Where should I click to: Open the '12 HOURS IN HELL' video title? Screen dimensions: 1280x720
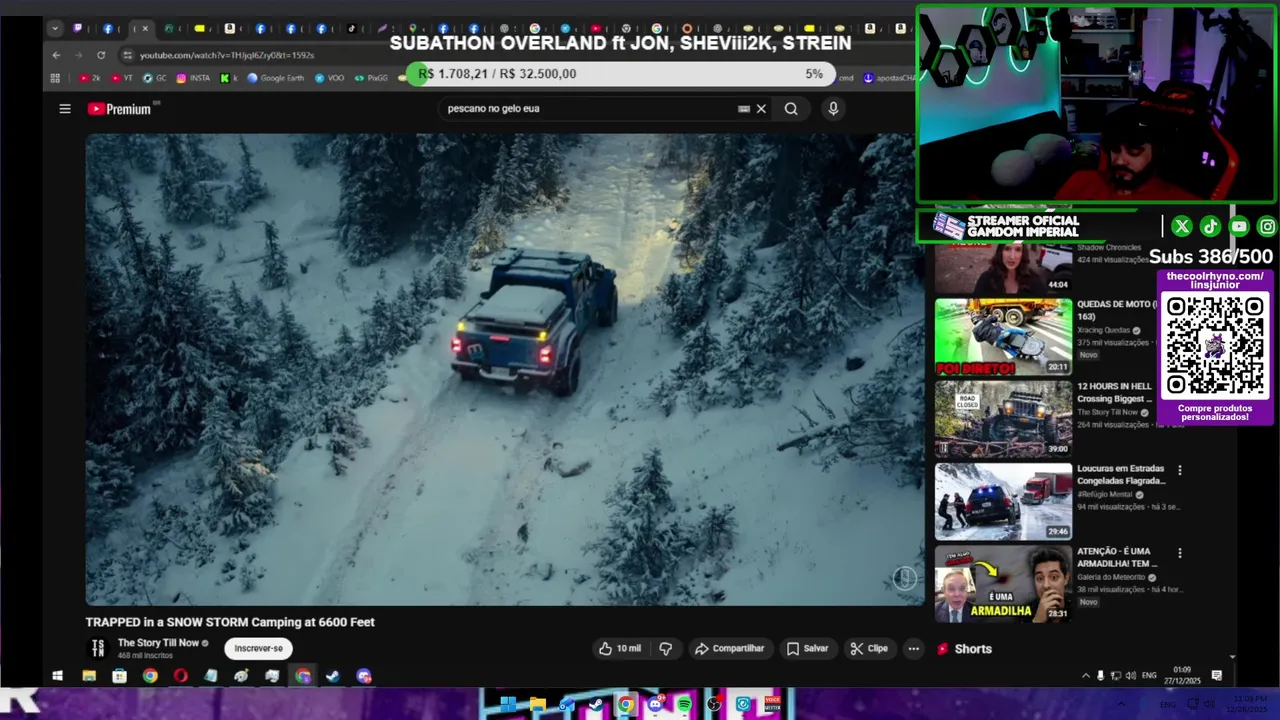click(1115, 392)
